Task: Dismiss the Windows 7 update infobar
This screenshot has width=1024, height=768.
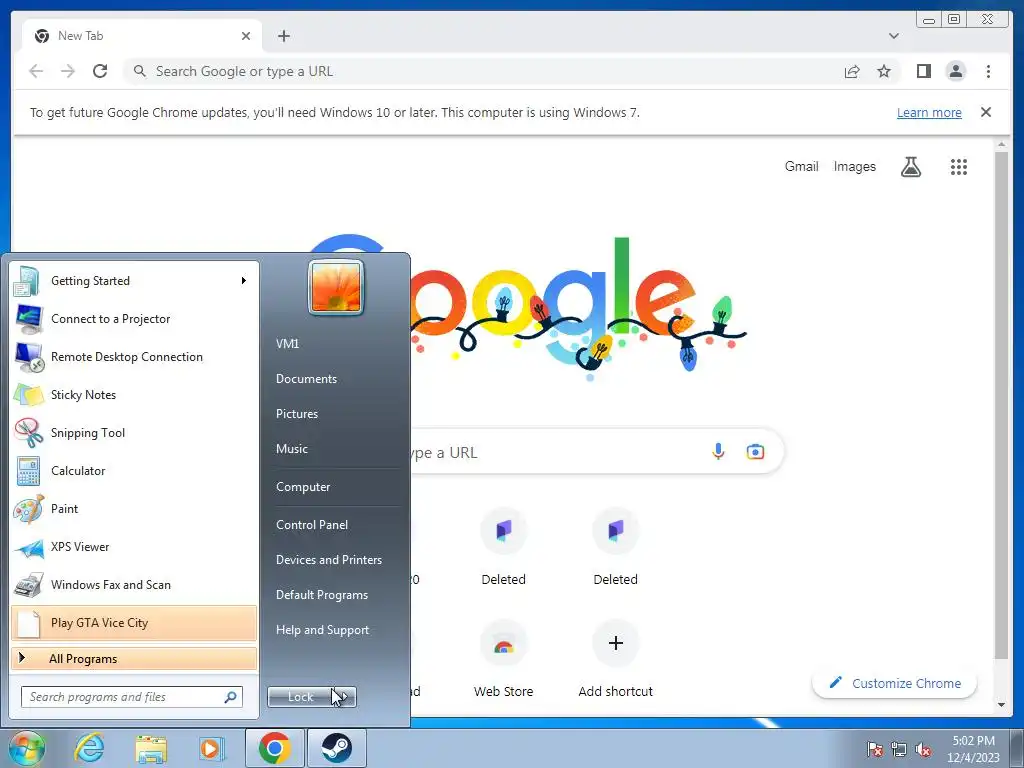Action: pos(986,112)
